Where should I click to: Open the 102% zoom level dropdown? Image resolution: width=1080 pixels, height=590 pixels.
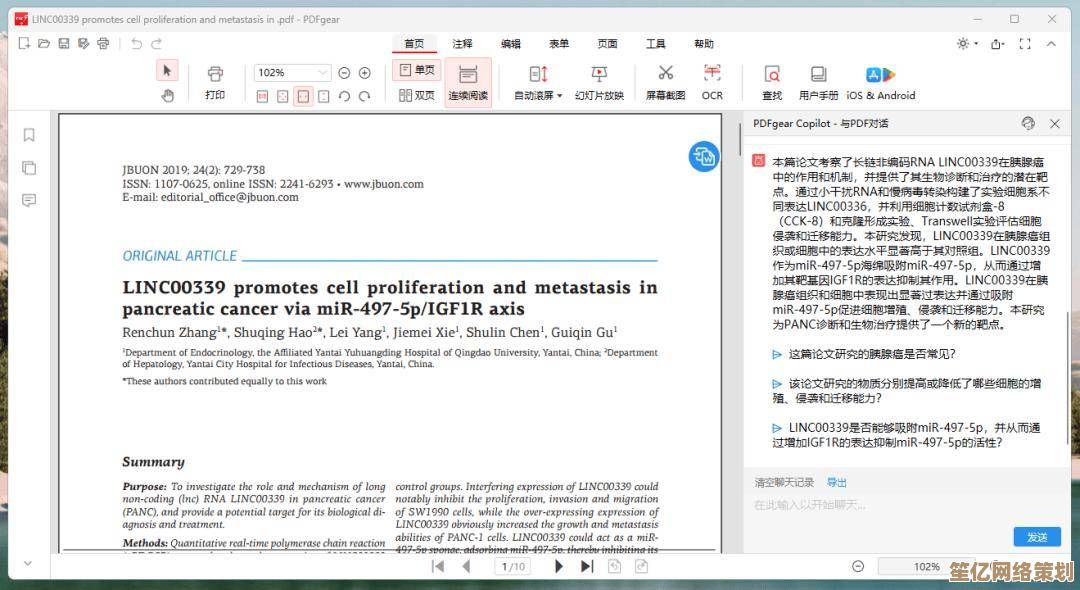293,72
